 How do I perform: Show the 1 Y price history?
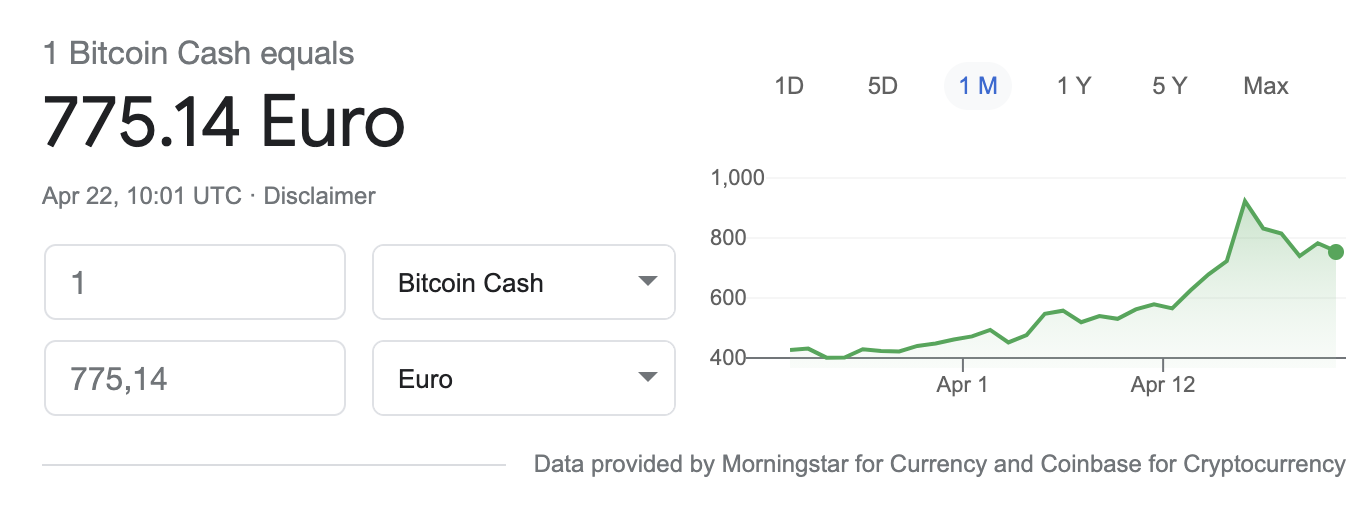tap(1073, 86)
